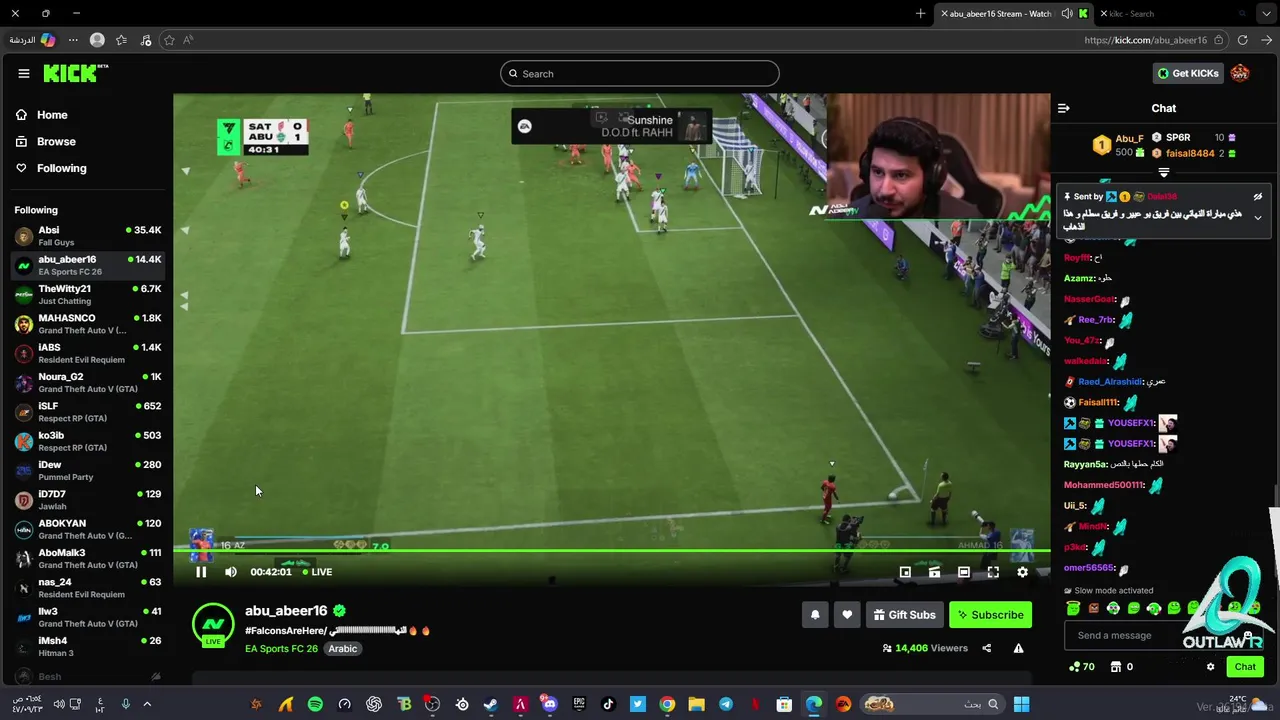Expand the pinned message chevron

tap(1258, 217)
